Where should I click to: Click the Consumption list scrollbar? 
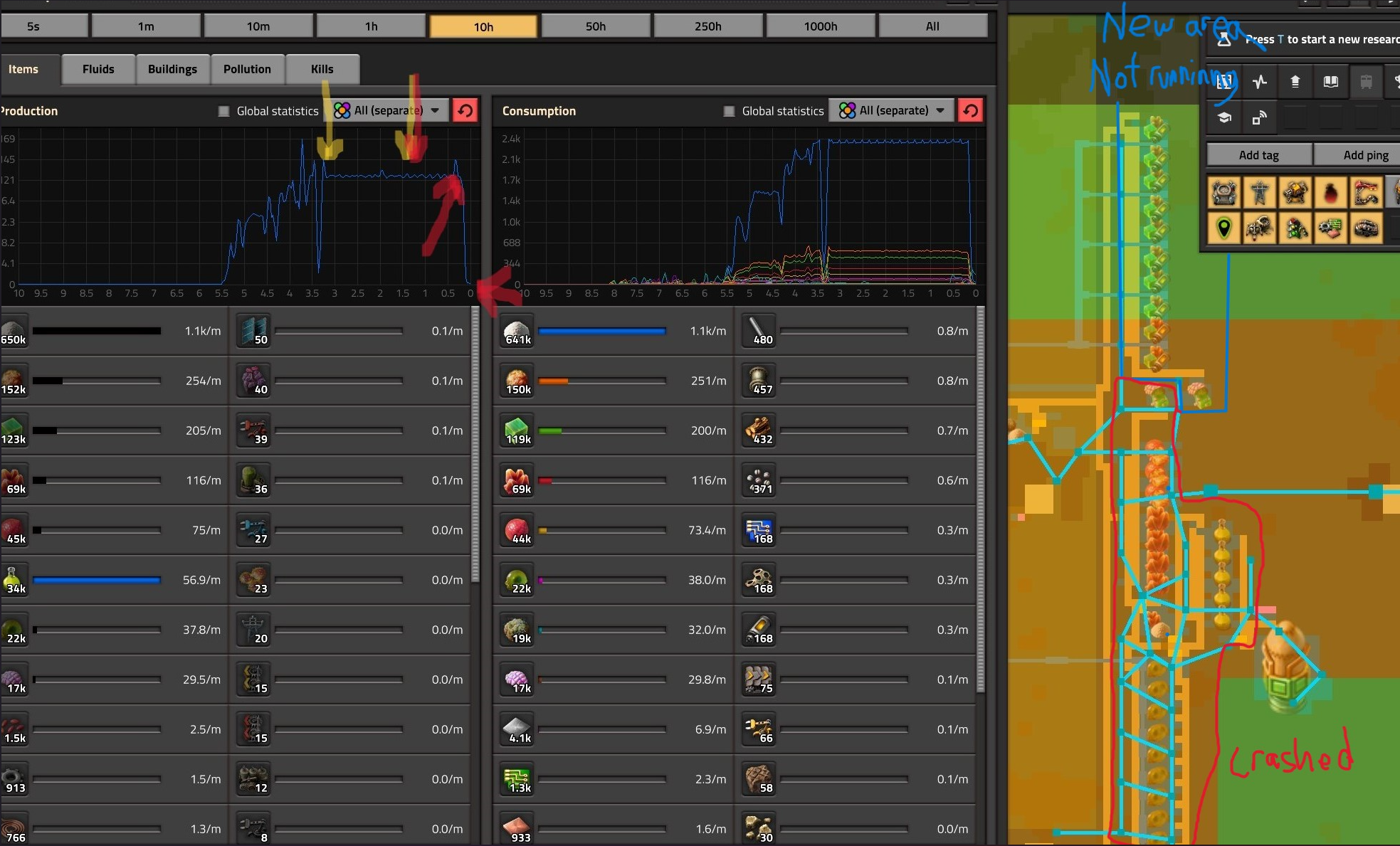[981, 499]
